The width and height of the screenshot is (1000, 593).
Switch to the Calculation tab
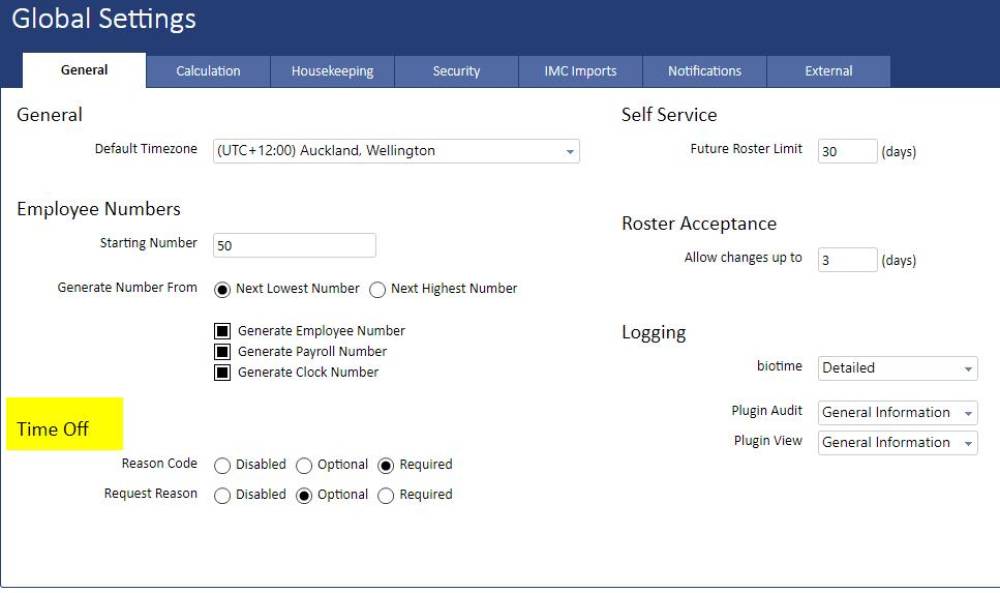[x=208, y=71]
